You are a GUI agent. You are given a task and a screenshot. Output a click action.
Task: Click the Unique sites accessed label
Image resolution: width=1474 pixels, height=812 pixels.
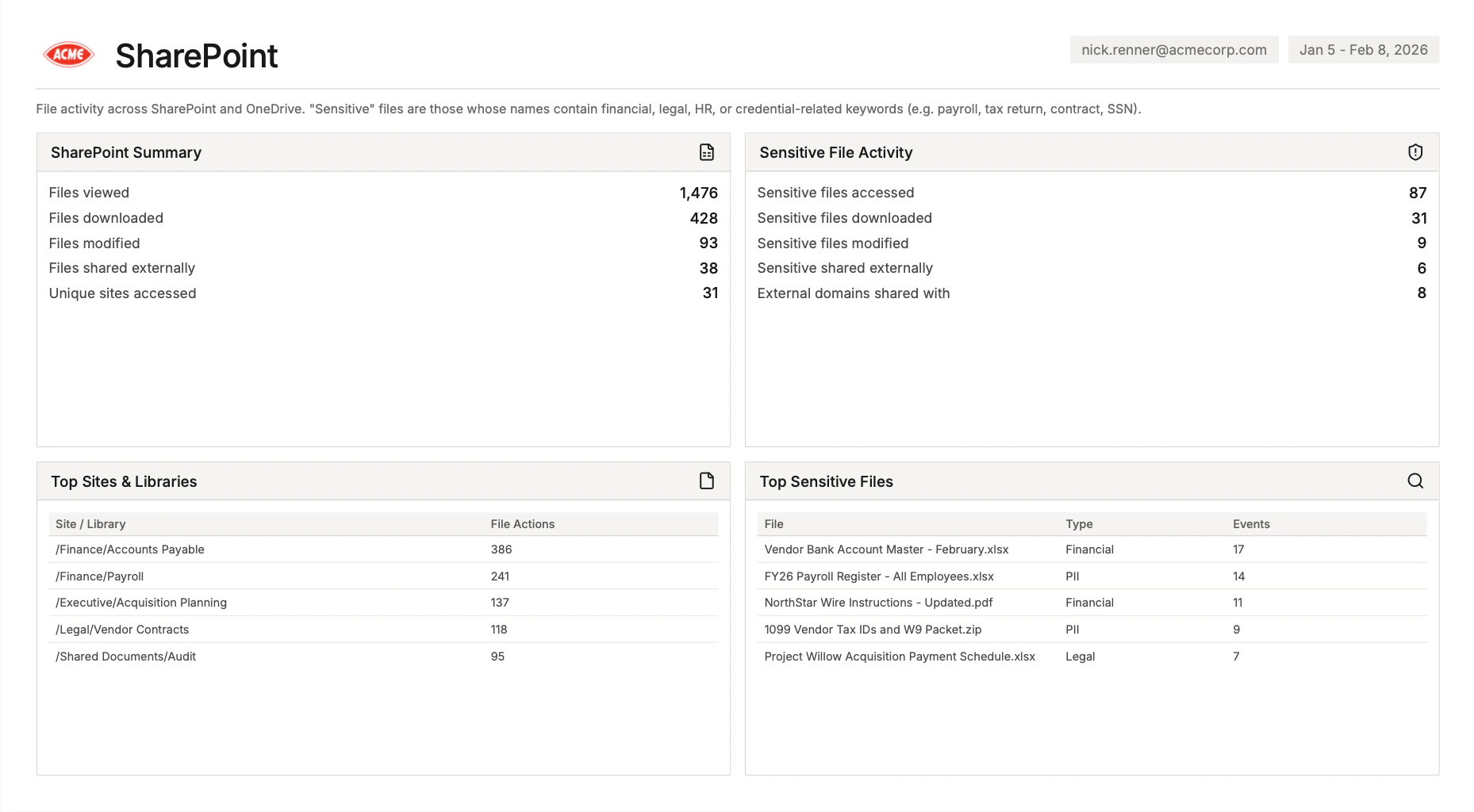tap(122, 293)
